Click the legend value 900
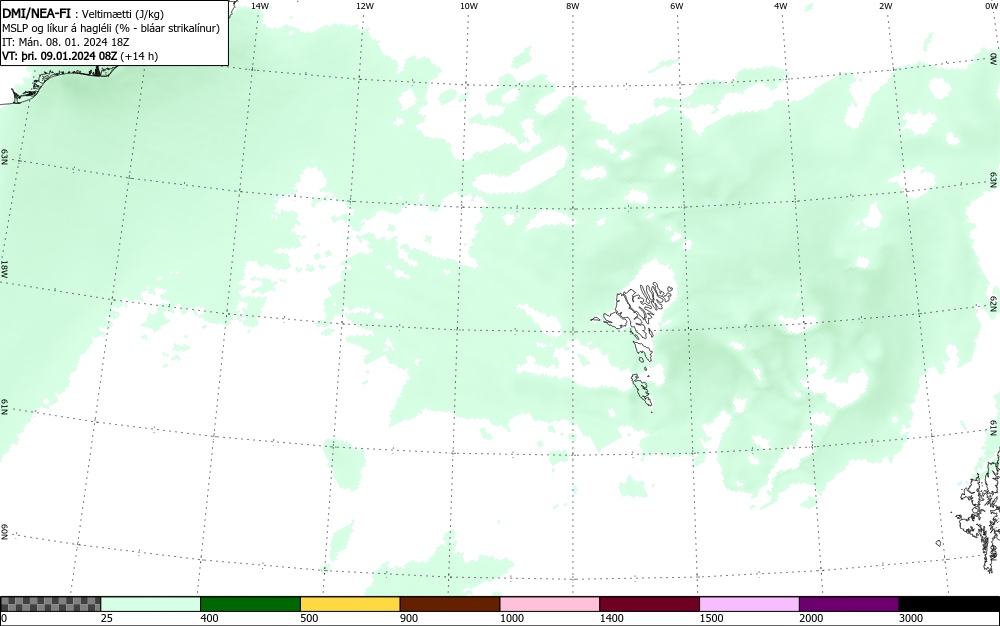The image size is (1000, 626). (x=409, y=618)
